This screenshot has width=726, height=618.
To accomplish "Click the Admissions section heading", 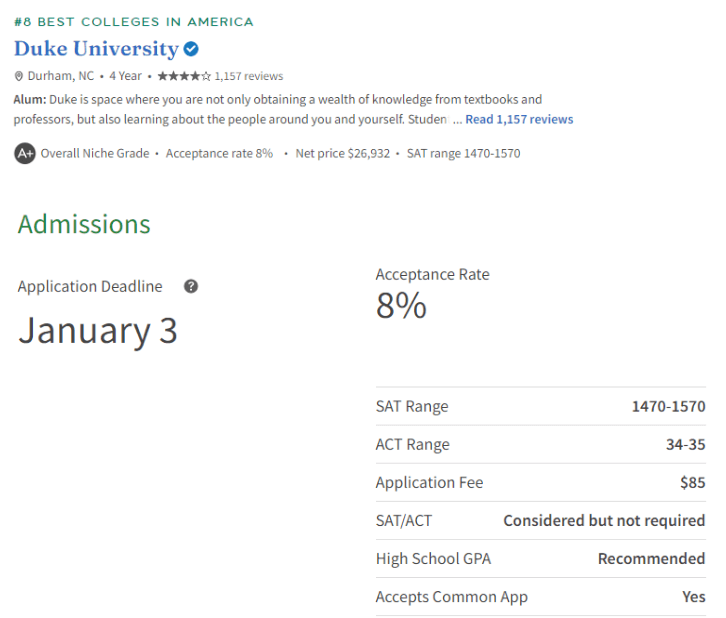I will 84,225.
